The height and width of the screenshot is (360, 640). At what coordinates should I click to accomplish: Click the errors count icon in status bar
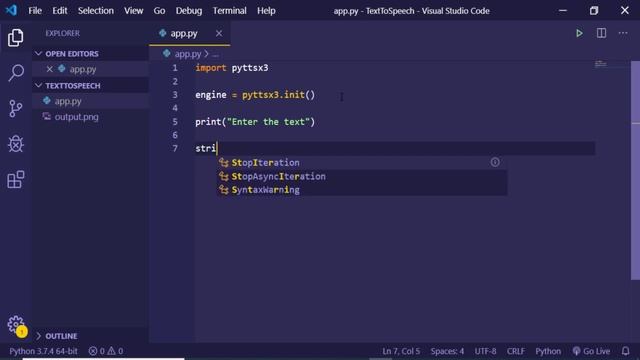coord(93,351)
